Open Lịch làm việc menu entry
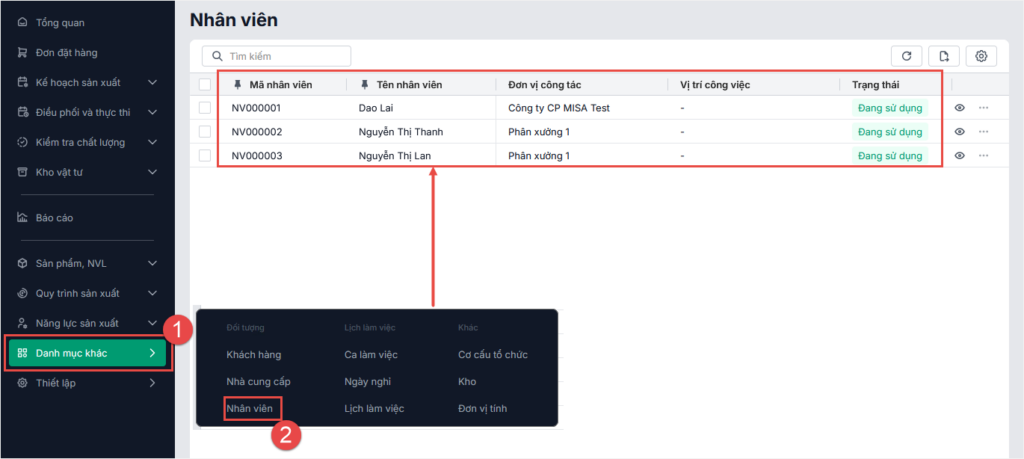The height and width of the screenshot is (459, 1024). [374, 409]
